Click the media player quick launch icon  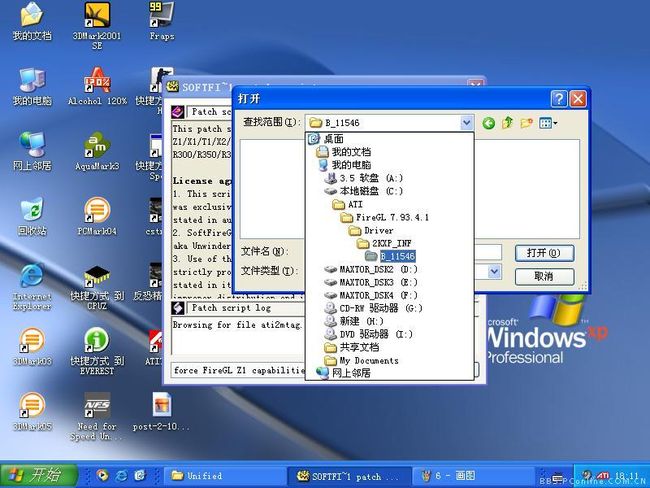[102, 476]
